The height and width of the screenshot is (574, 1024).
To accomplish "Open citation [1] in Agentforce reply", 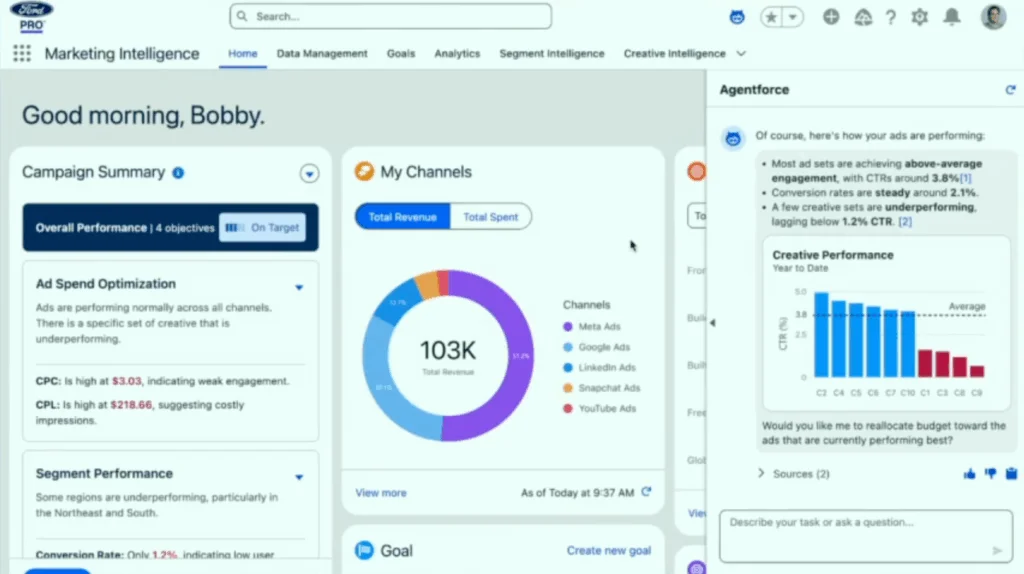I will tap(965, 178).
